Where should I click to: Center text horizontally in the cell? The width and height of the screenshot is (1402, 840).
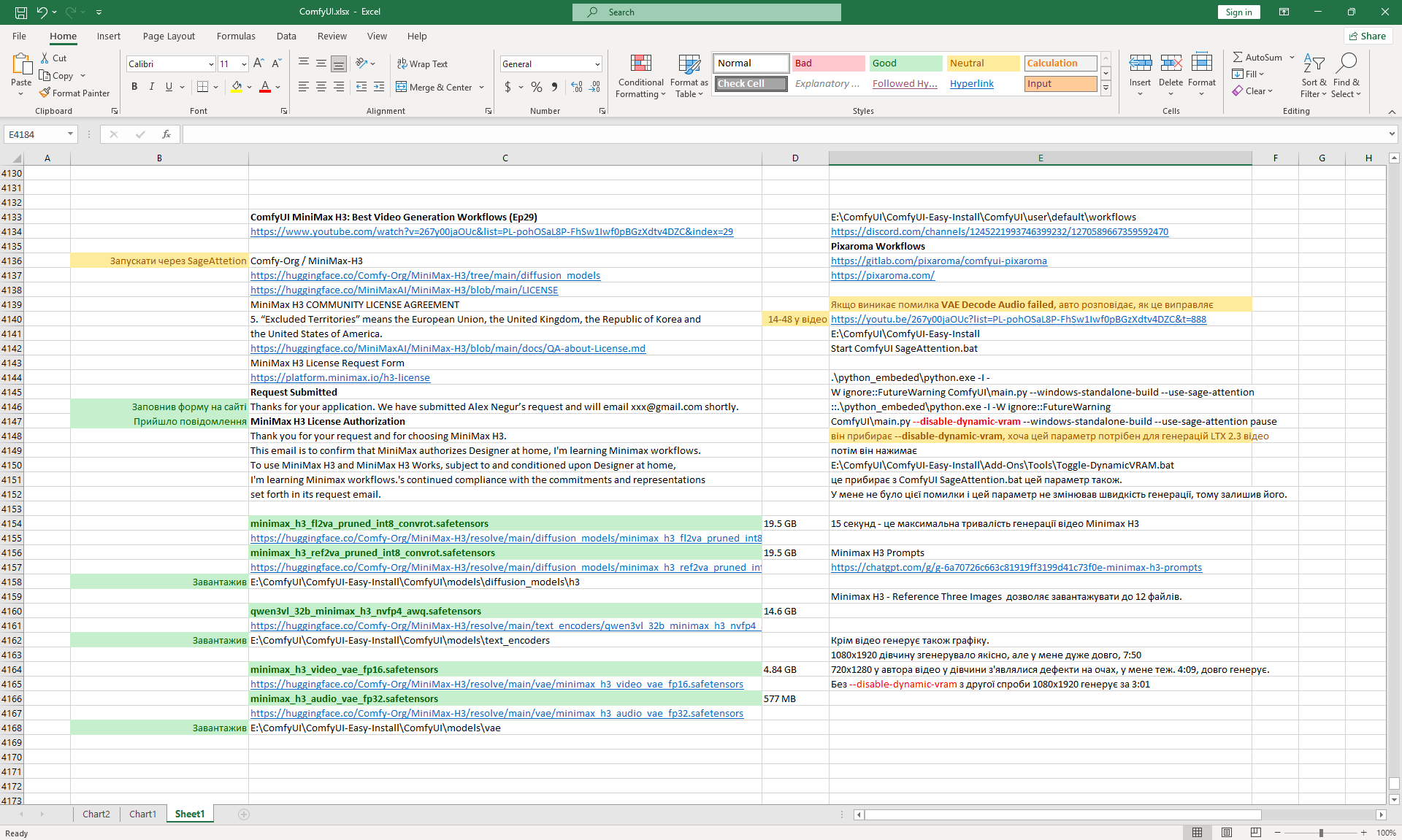coord(321,87)
